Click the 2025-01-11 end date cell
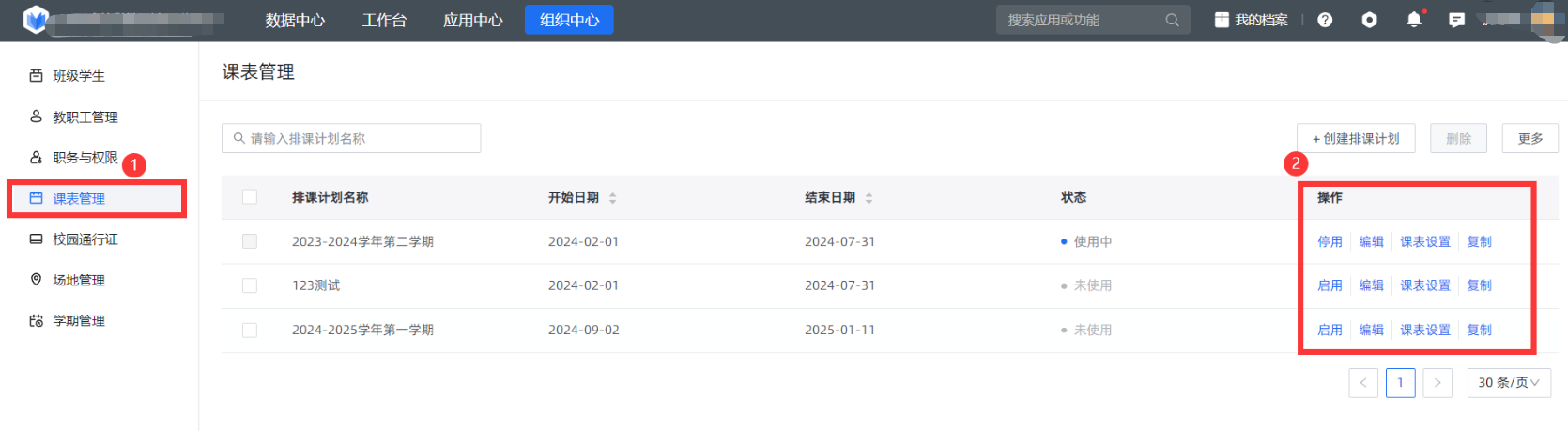The width and height of the screenshot is (1568, 431). click(839, 331)
